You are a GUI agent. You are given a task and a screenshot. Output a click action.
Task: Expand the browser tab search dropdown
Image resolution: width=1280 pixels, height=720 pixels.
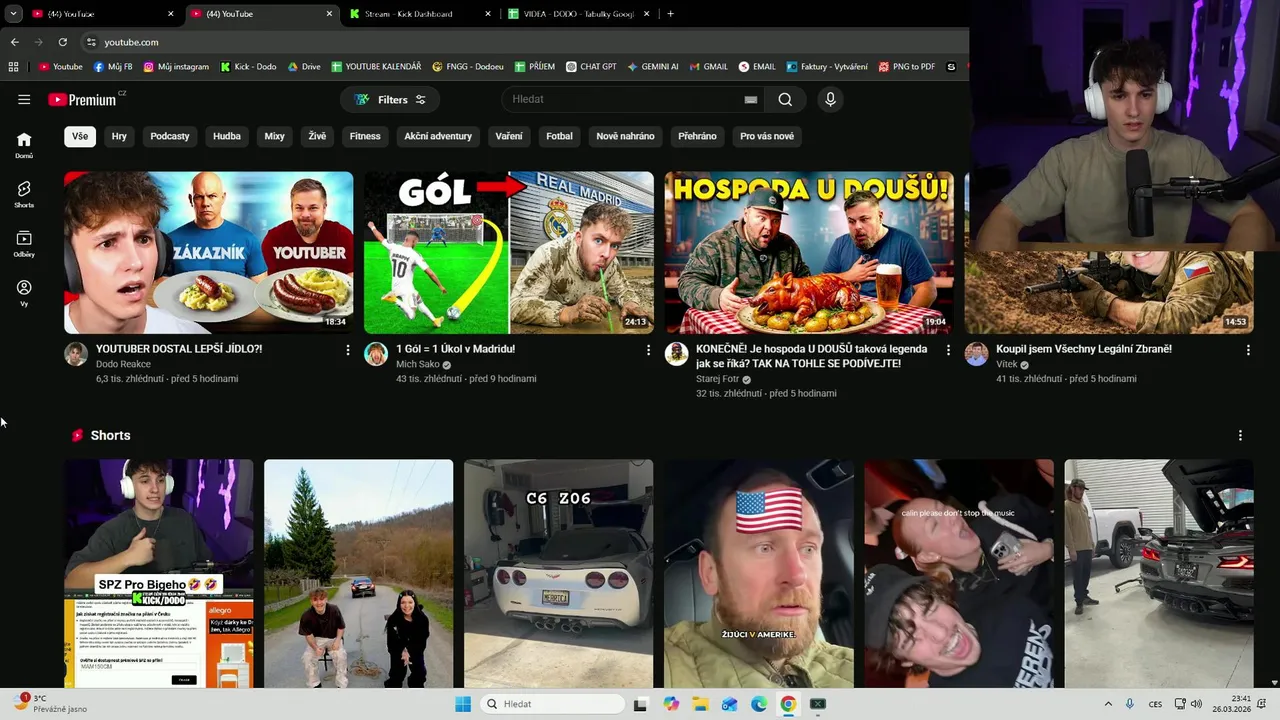tap(13, 14)
